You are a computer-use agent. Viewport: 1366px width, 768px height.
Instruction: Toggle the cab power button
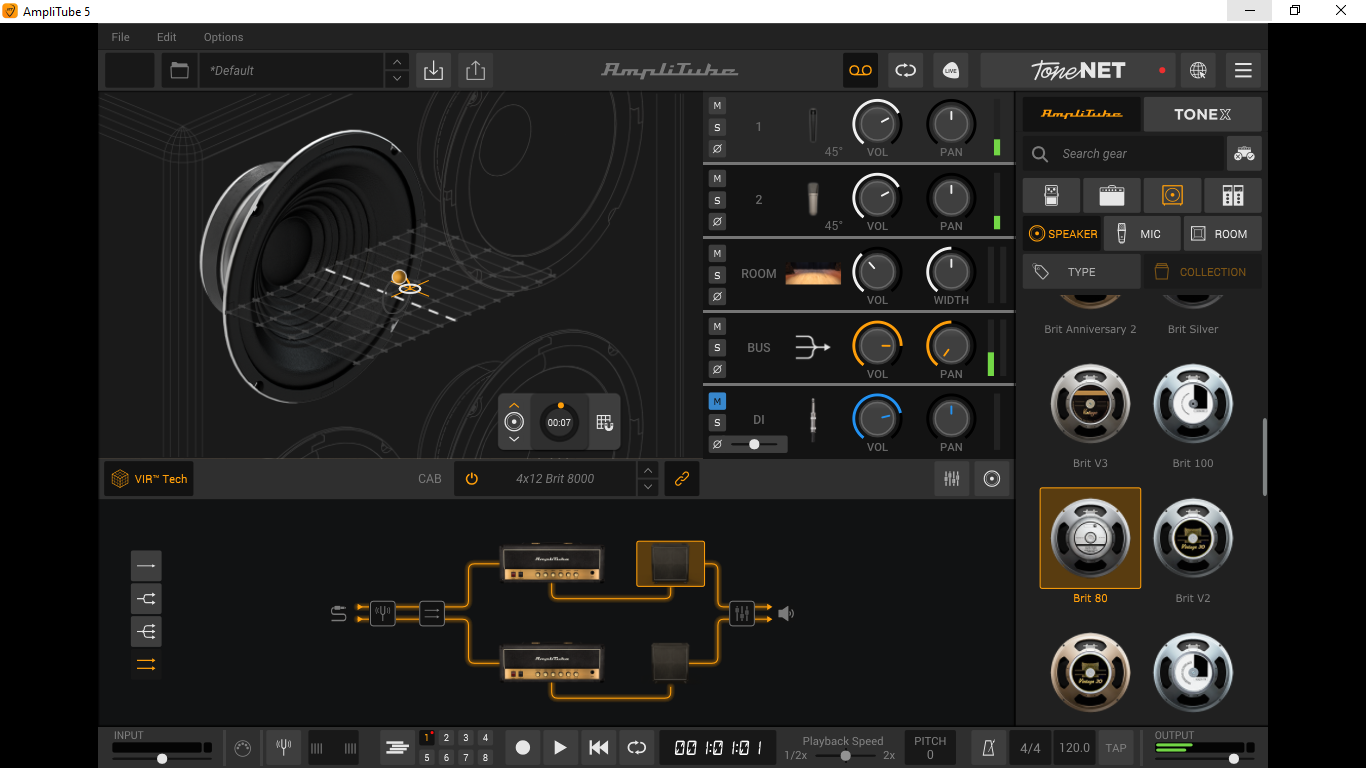pyautogui.click(x=472, y=479)
